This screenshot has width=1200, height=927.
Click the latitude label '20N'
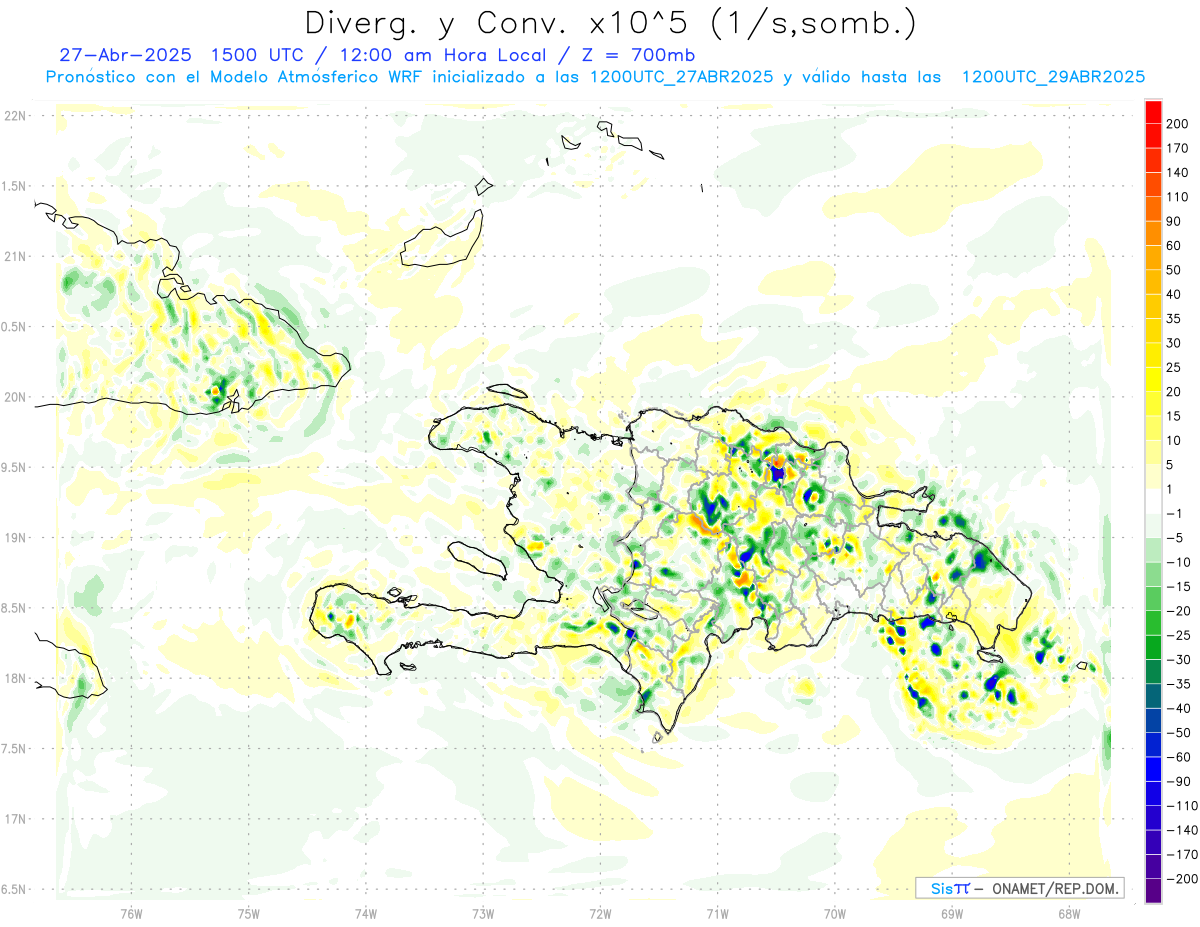coord(16,397)
